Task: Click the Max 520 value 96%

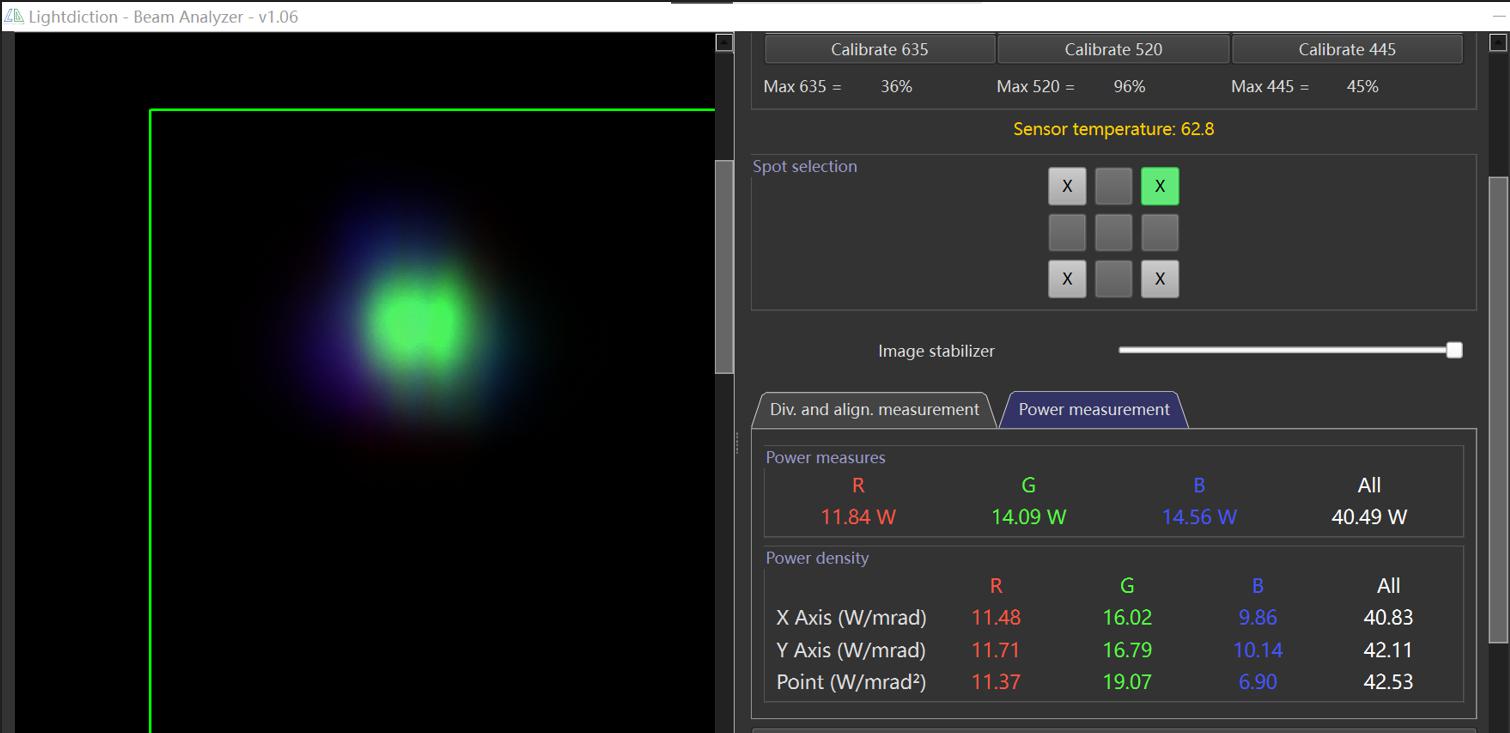Action: (1129, 87)
